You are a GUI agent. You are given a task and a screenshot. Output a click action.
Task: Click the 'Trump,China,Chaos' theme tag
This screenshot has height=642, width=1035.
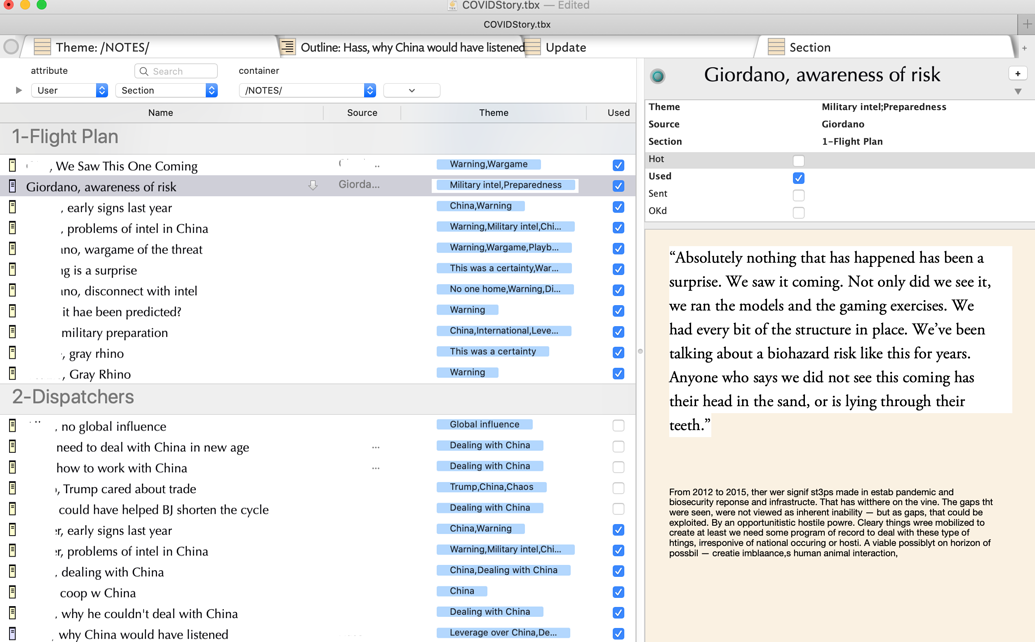[x=491, y=487]
